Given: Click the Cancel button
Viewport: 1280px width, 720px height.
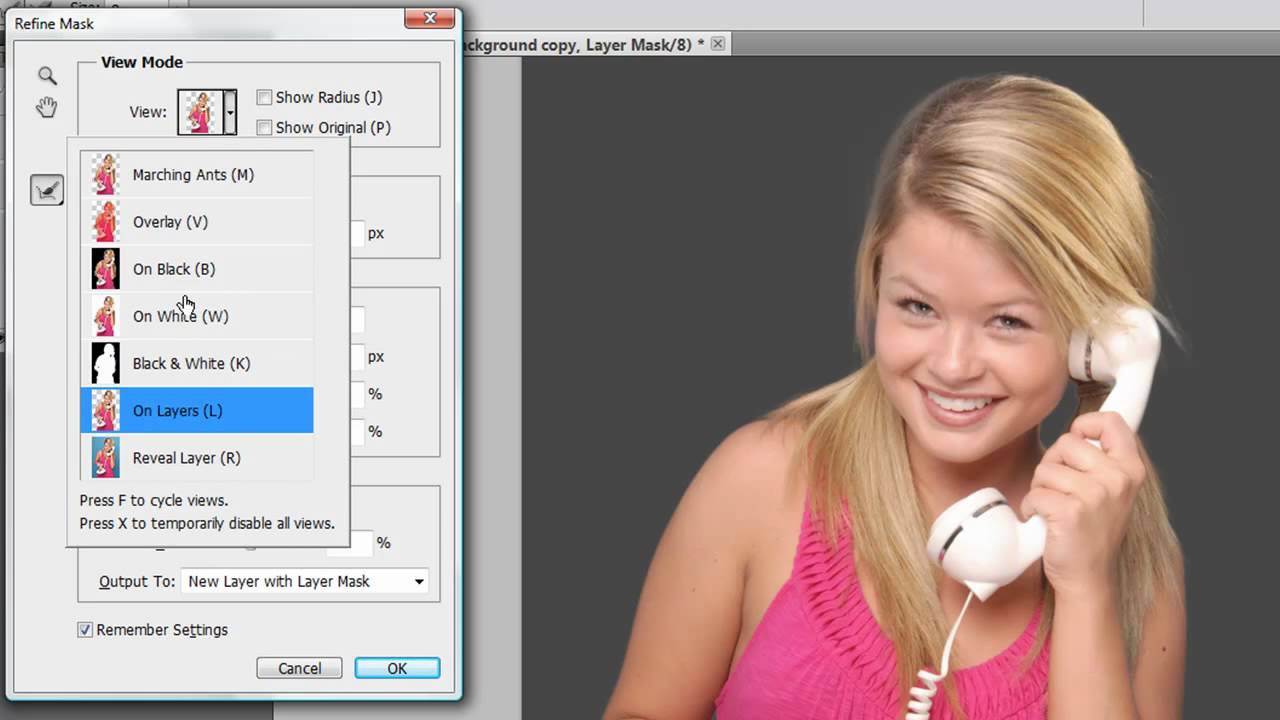Looking at the screenshot, I should [x=299, y=668].
